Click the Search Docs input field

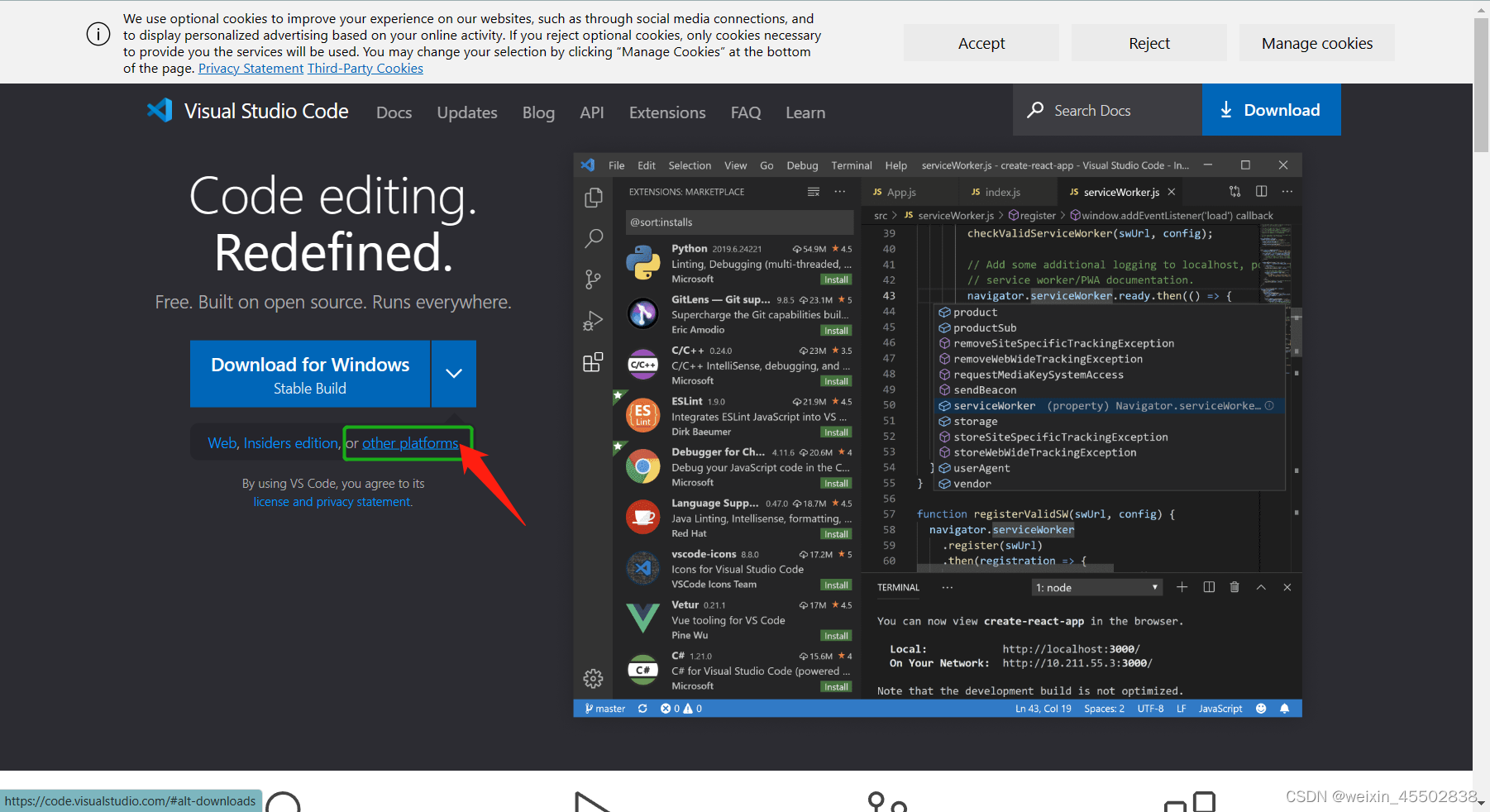click(1107, 109)
